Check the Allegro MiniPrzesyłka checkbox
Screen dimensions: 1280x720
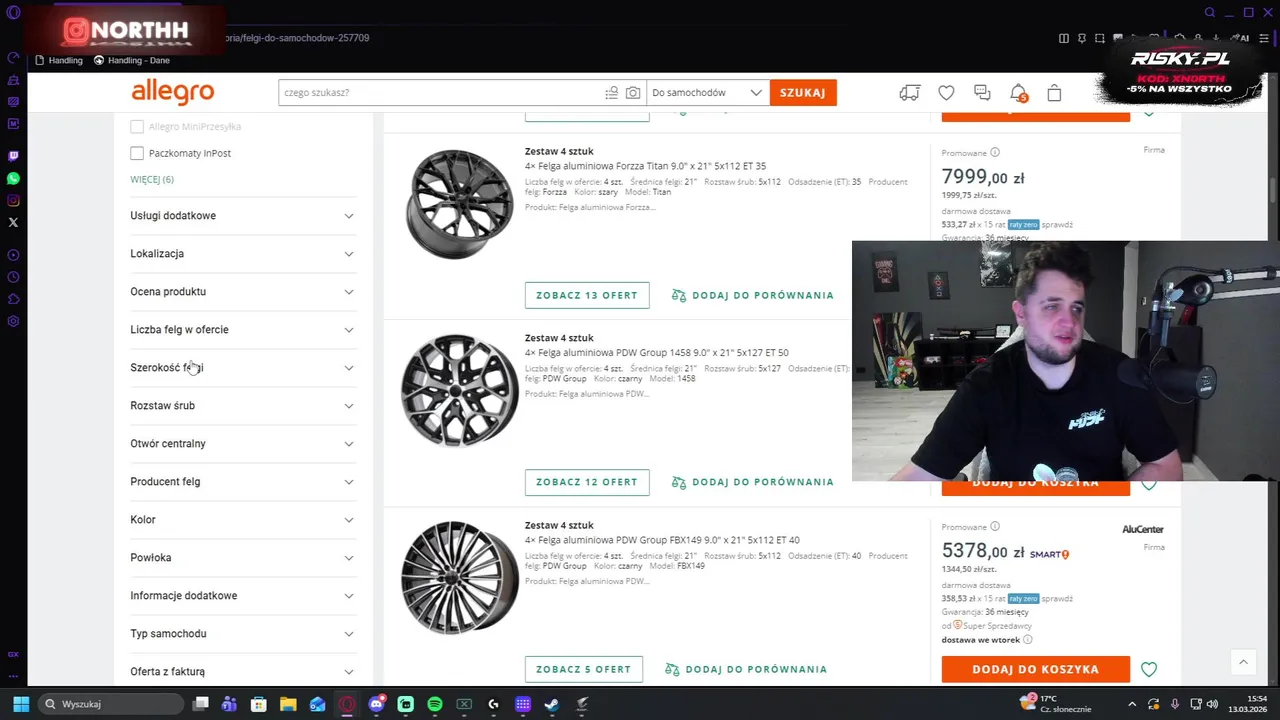click(x=137, y=127)
